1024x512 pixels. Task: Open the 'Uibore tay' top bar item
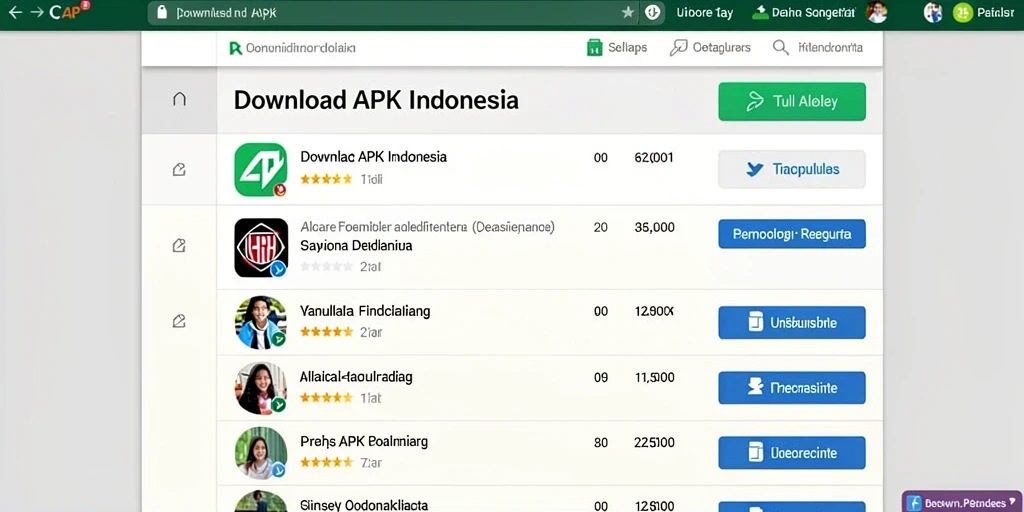click(705, 12)
